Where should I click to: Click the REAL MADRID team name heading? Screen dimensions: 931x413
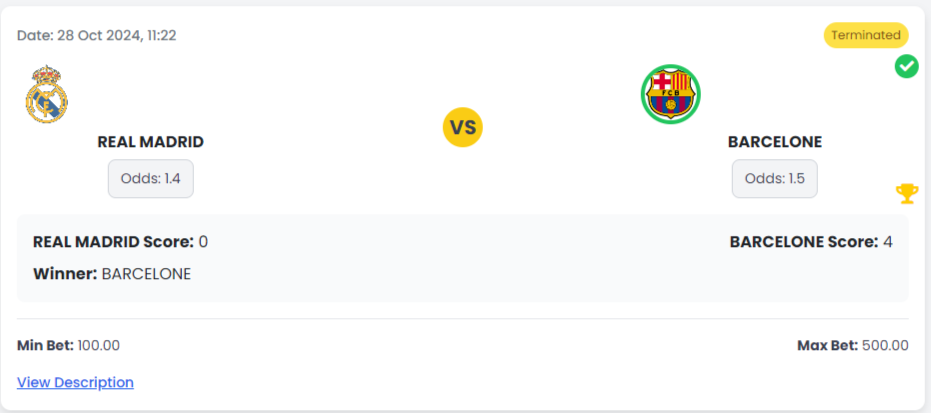[150, 142]
